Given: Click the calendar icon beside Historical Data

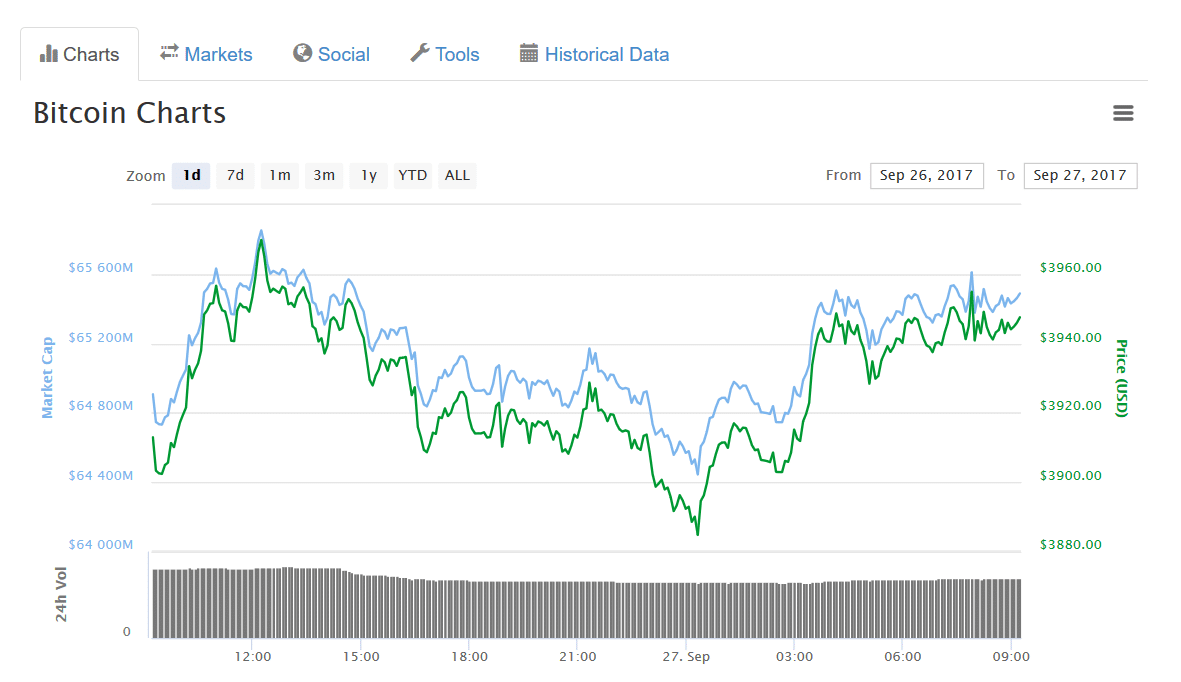Looking at the screenshot, I should tap(529, 53).
